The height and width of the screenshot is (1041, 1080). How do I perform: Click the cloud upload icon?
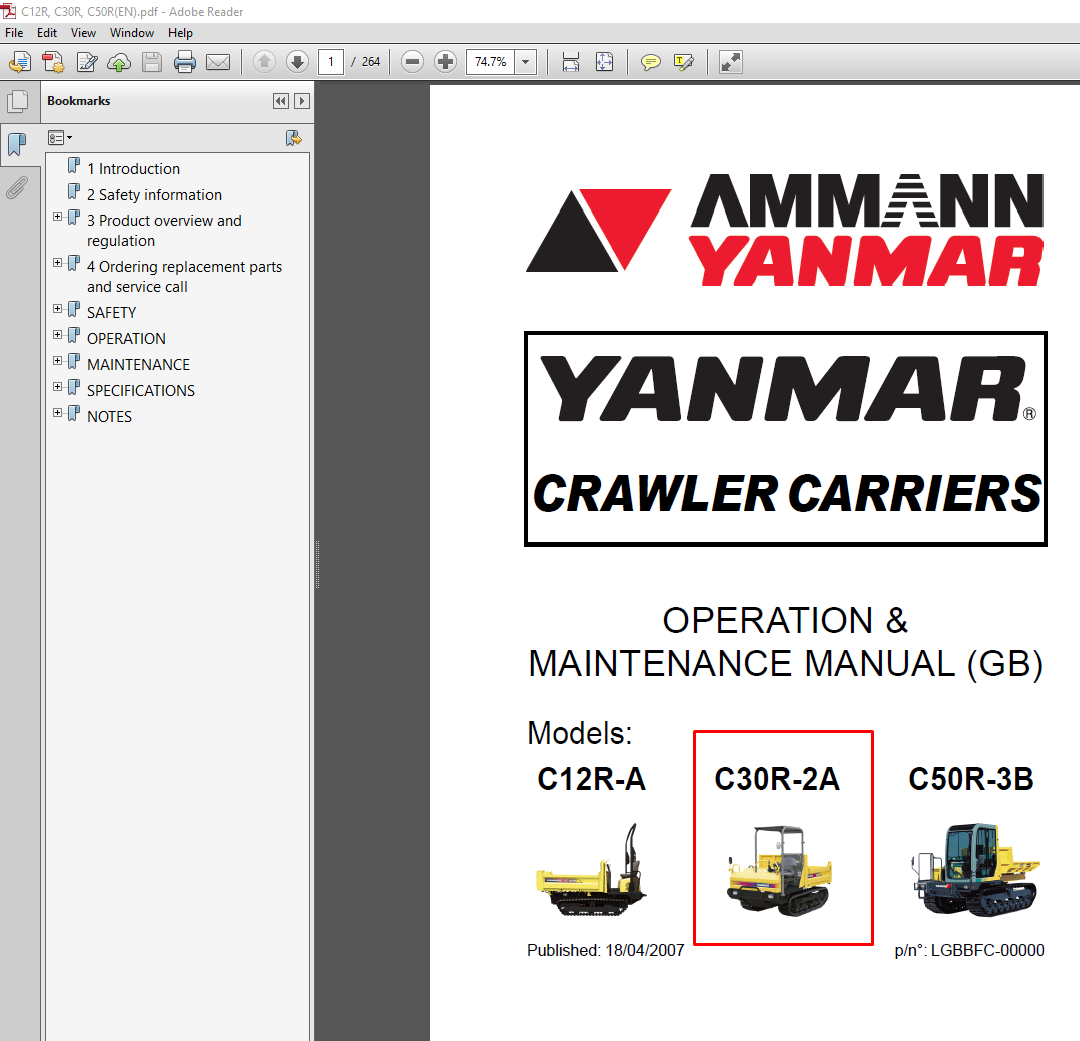click(x=119, y=62)
